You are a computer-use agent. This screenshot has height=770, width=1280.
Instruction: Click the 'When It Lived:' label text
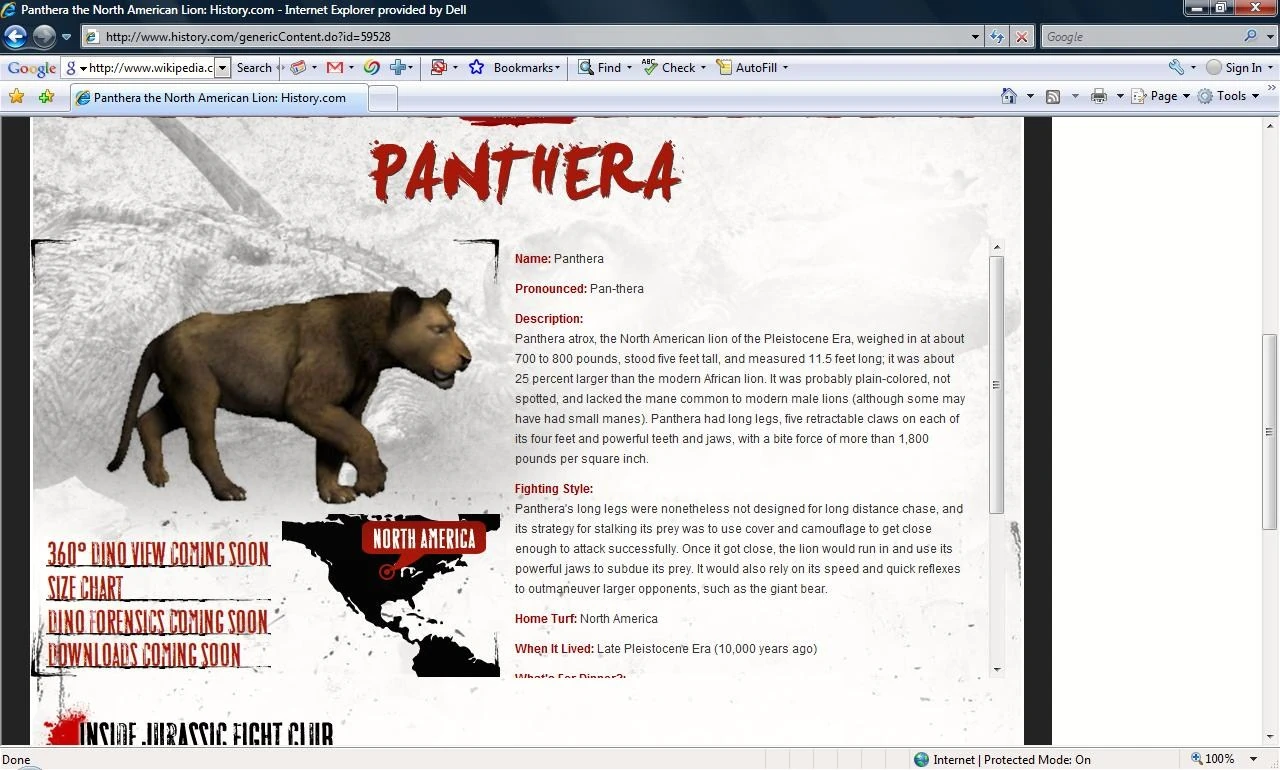click(554, 649)
